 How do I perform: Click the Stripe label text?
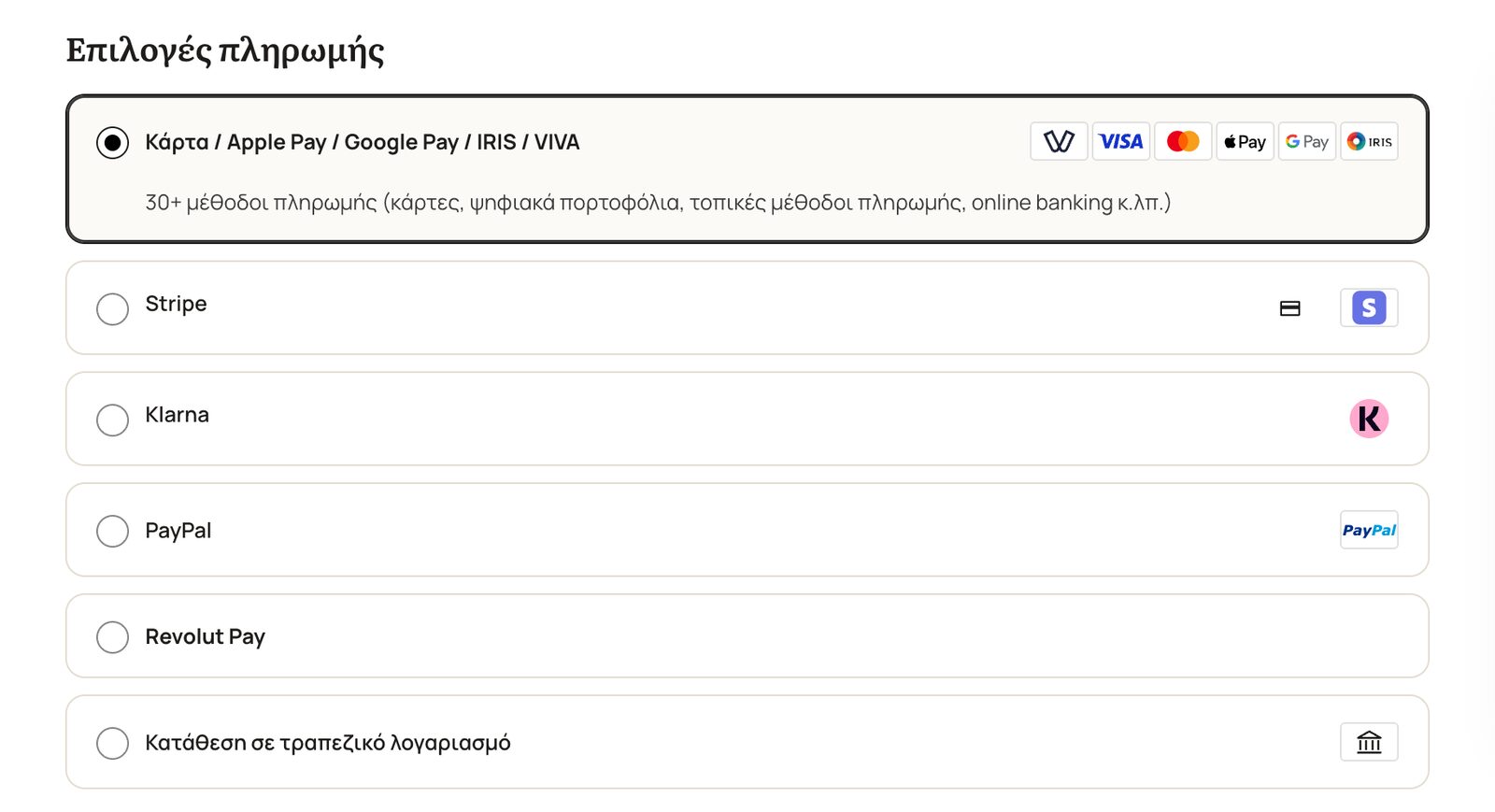tap(176, 304)
